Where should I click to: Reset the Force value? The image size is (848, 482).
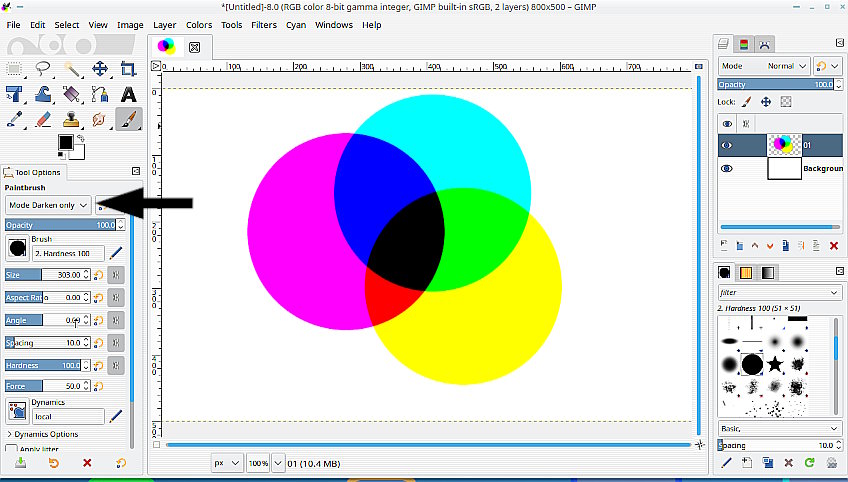98,386
